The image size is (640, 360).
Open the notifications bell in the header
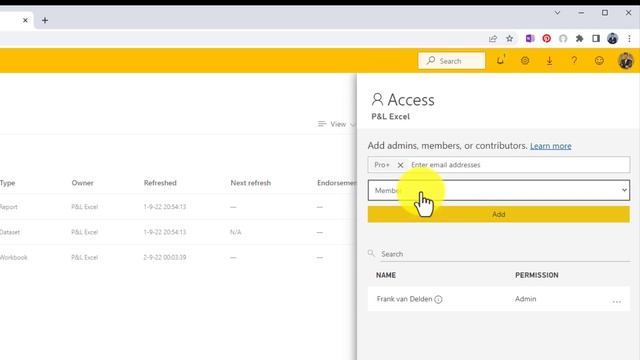tap(500, 60)
